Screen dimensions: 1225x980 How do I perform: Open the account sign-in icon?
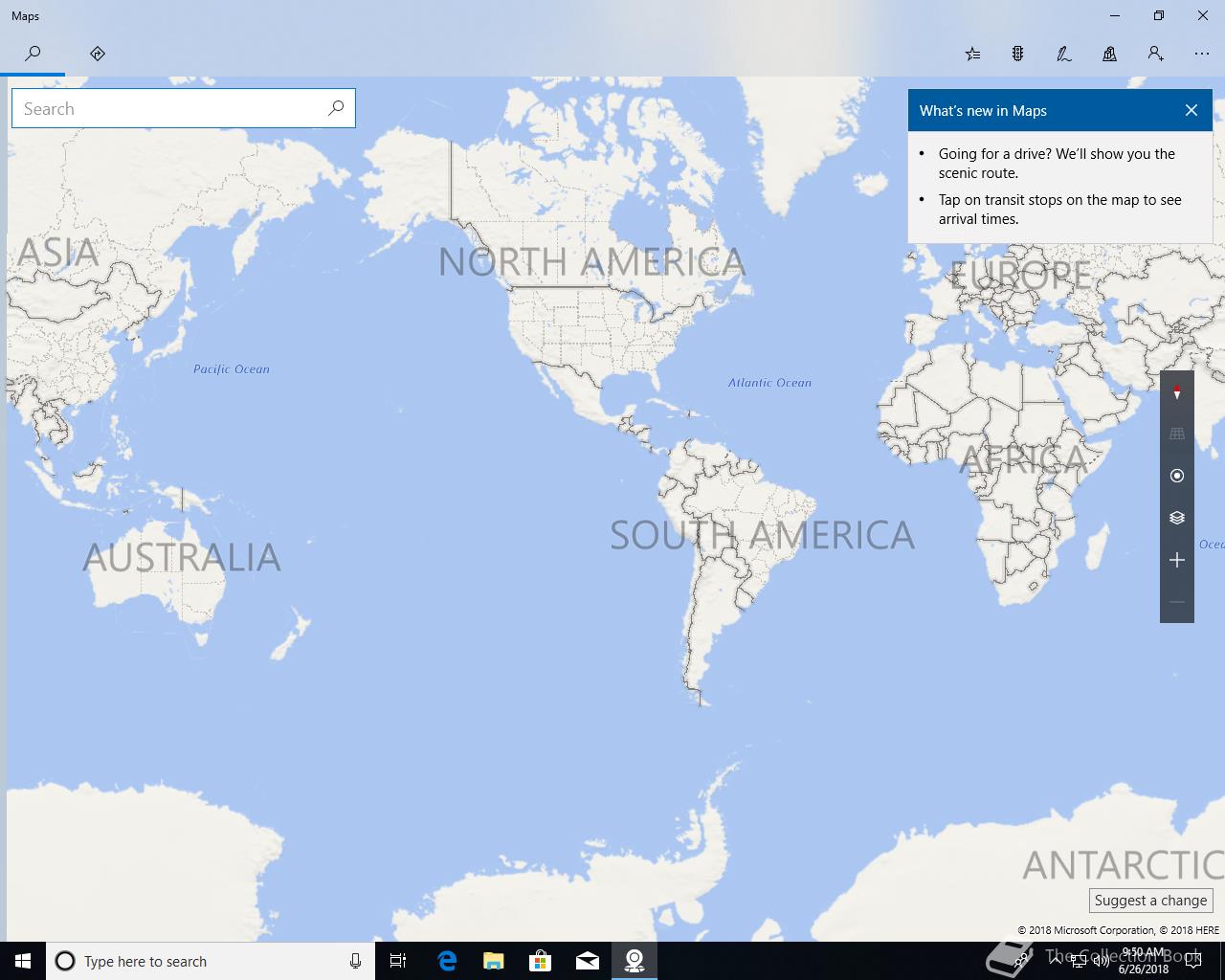pyautogui.click(x=1156, y=54)
